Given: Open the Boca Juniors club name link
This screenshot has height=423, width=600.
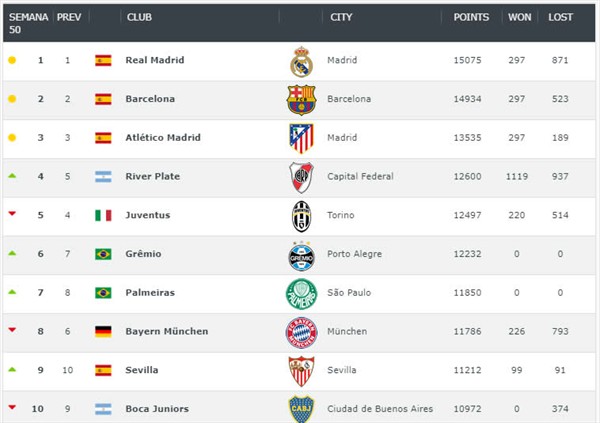Looking at the screenshot, I should coord(157,409).
